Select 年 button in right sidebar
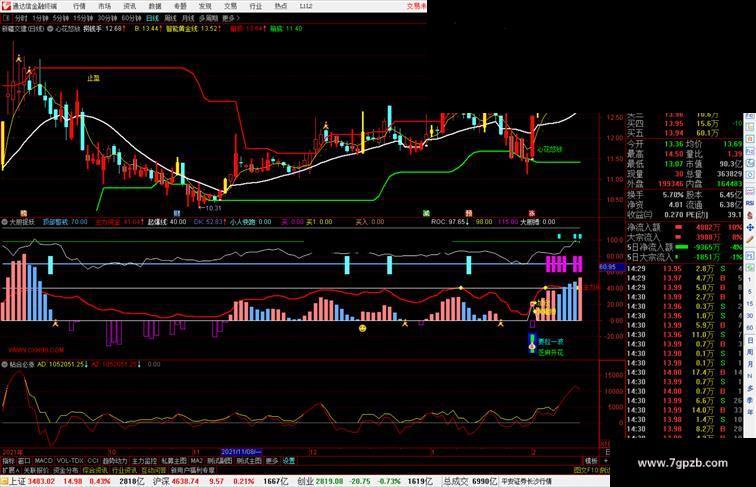Viewport: 756px width, 487px height. (750, 413)
